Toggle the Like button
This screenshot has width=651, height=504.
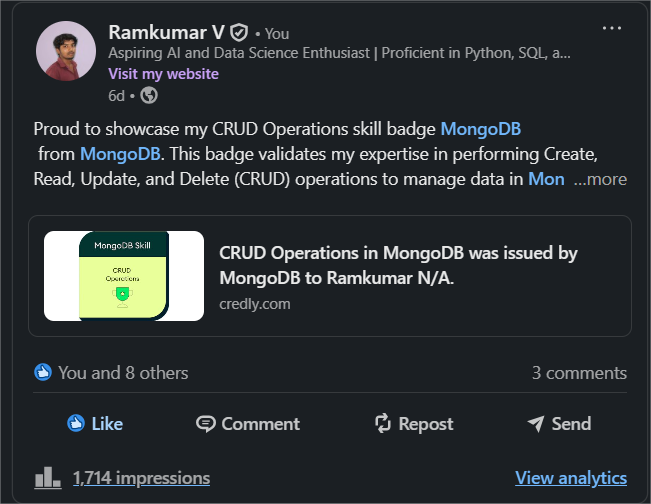[x=95, y=424]
